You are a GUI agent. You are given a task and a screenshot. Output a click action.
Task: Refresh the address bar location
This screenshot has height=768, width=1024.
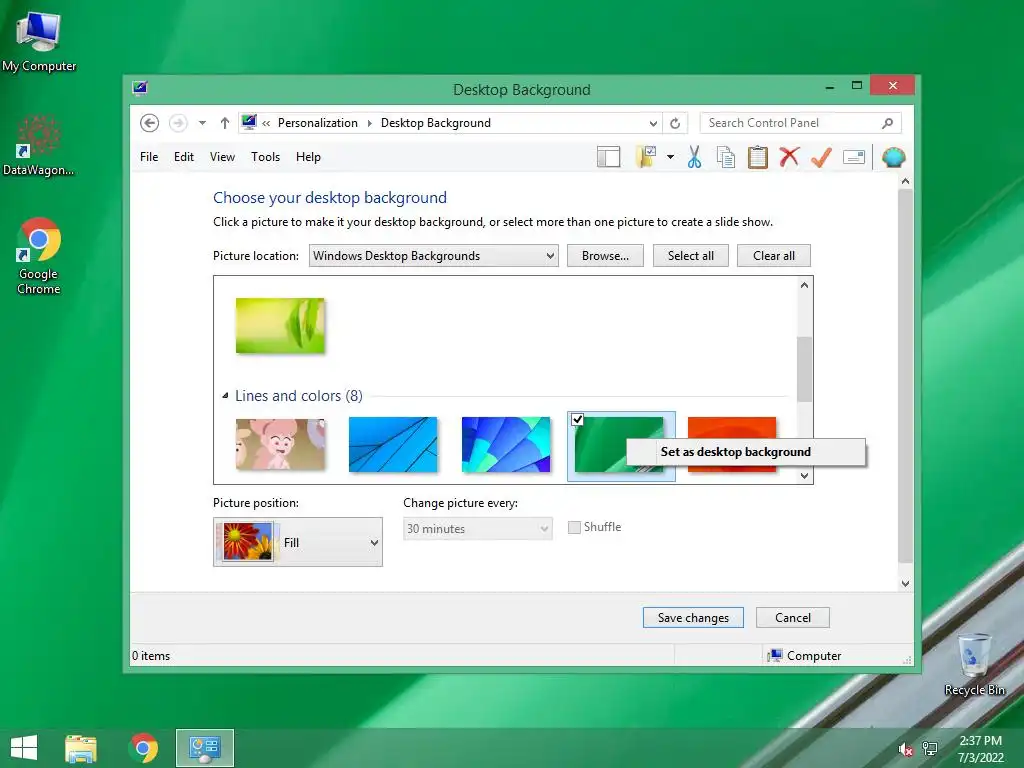coord(675,123)
